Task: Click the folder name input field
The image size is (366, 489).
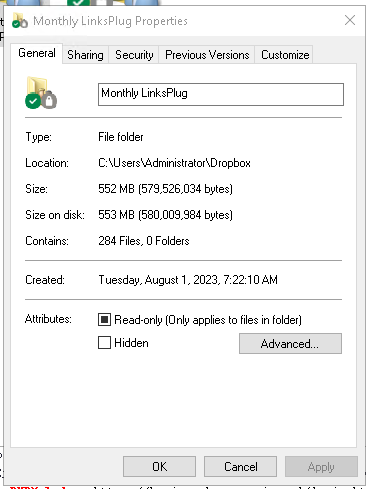Action: pos(221,94)
